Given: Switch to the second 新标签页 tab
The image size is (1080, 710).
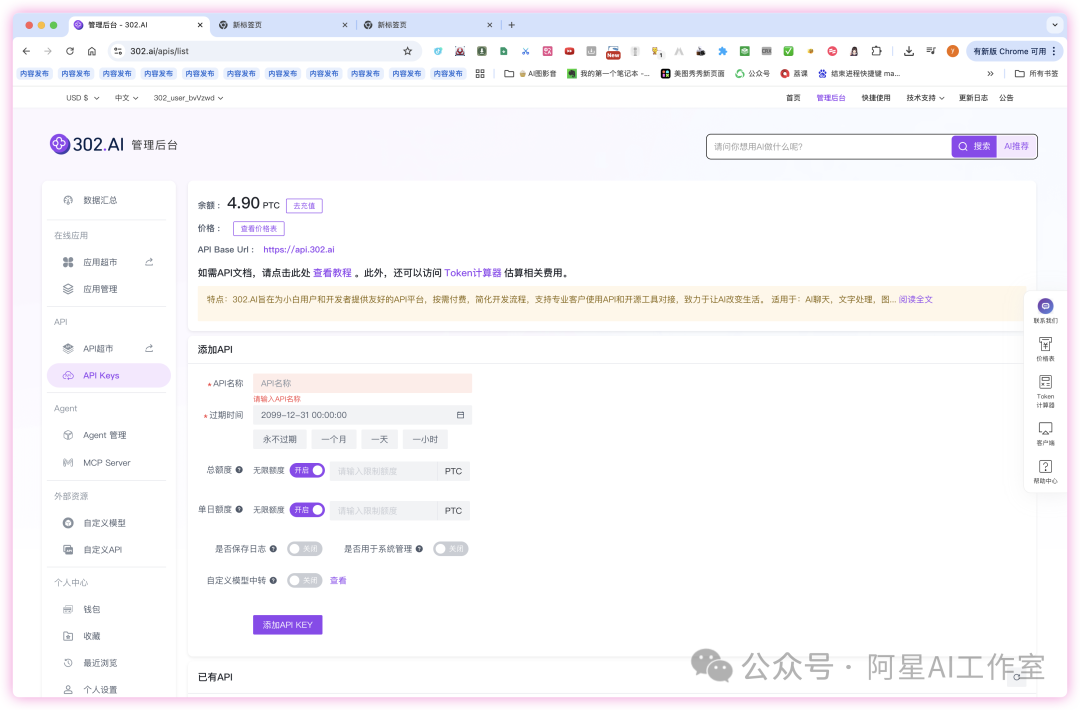Looking at the screenshot, I should (x=427, y=25).
